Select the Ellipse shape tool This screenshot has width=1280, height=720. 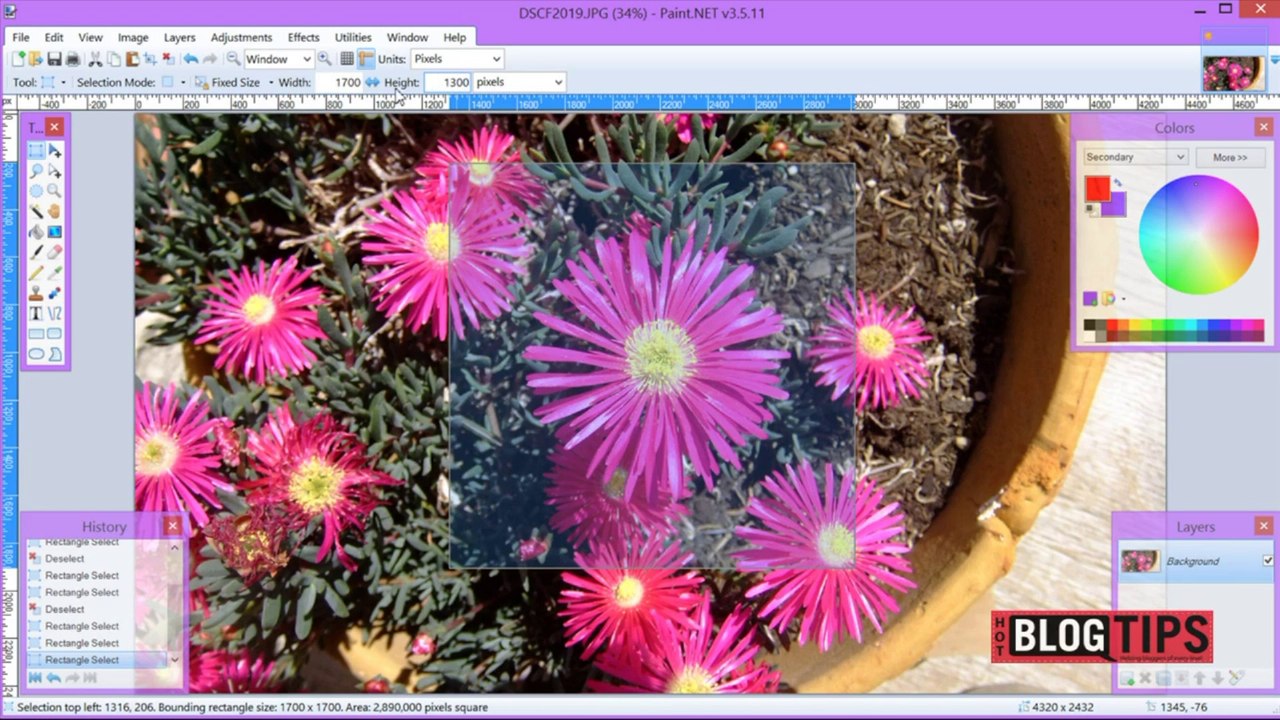(36, 354)
